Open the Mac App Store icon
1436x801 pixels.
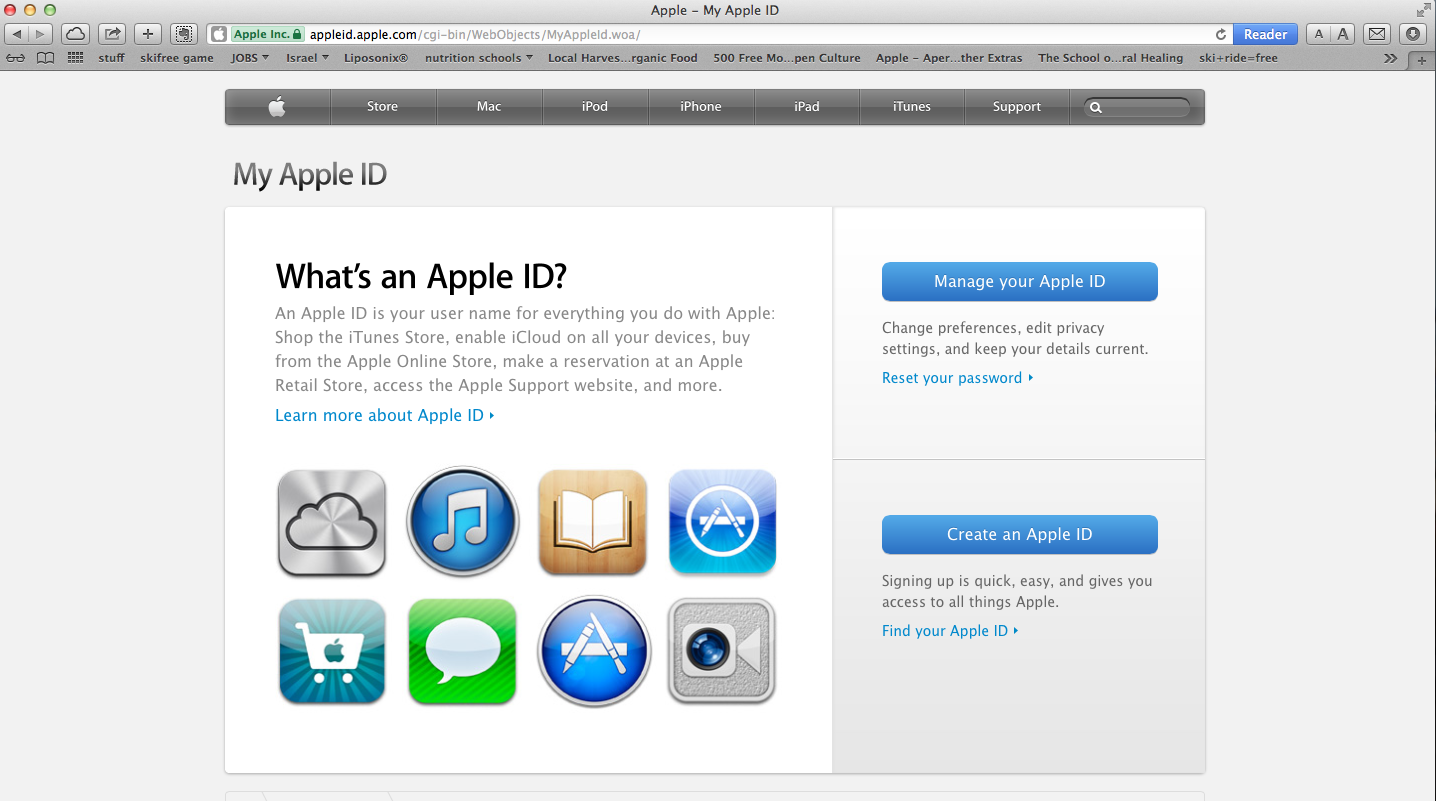(592, 651)
